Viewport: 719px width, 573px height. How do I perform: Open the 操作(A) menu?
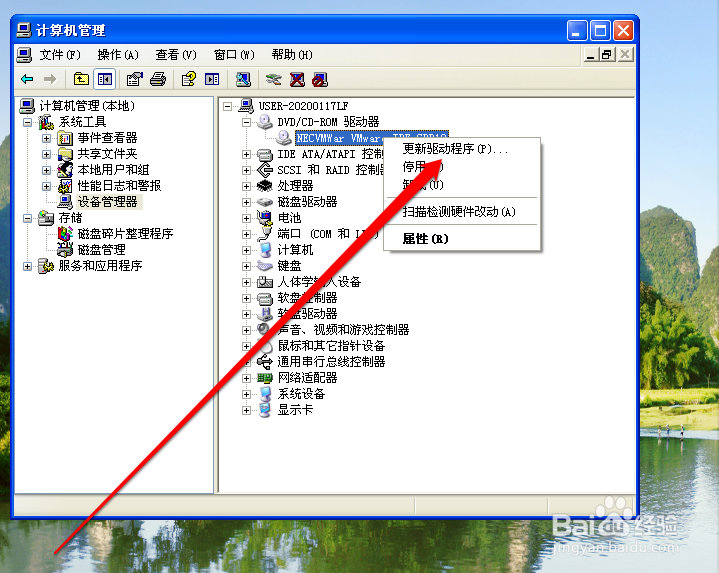pos(118,55)
